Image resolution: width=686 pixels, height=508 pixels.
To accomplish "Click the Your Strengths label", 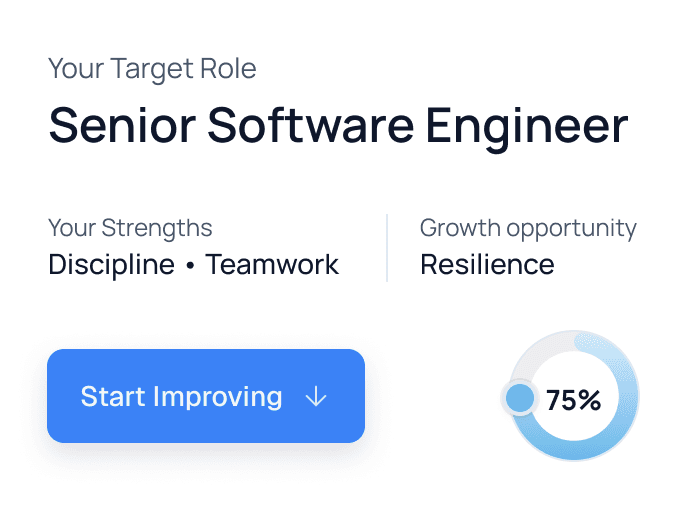I will 130,228.
